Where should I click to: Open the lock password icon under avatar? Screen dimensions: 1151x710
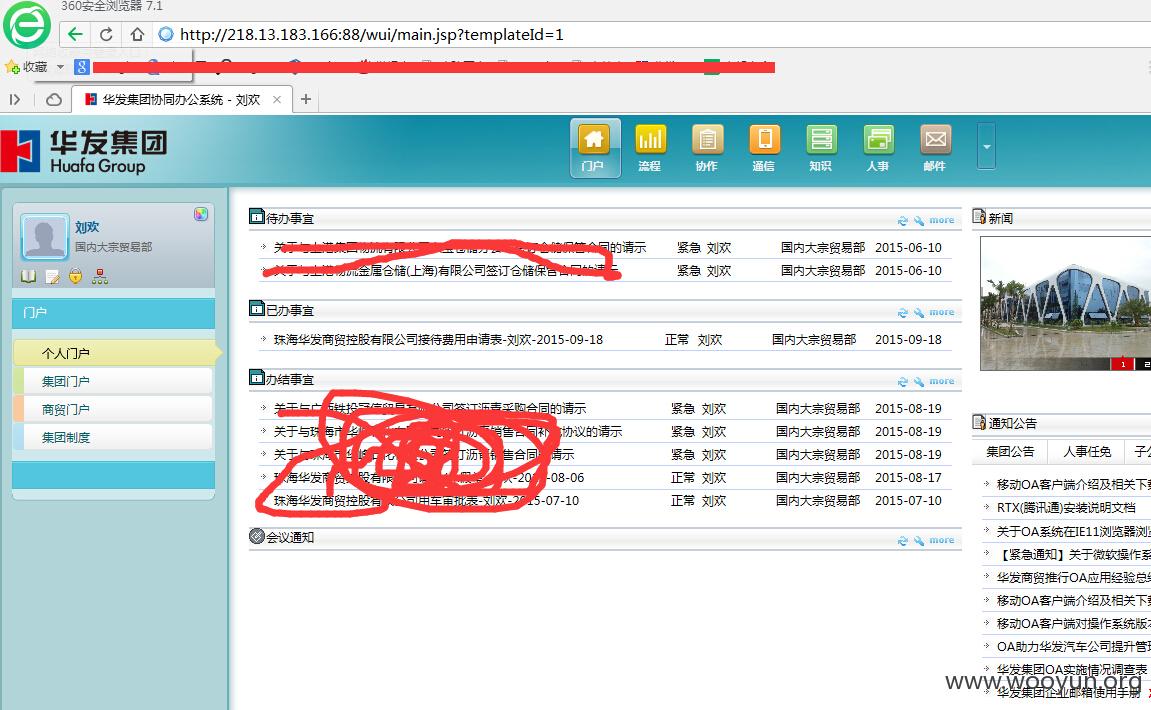point(76,277)
